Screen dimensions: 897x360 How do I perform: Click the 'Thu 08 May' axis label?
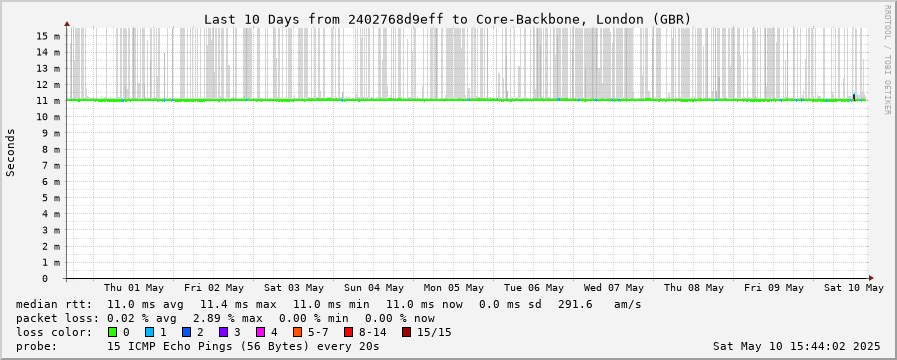tap(694, 288)
